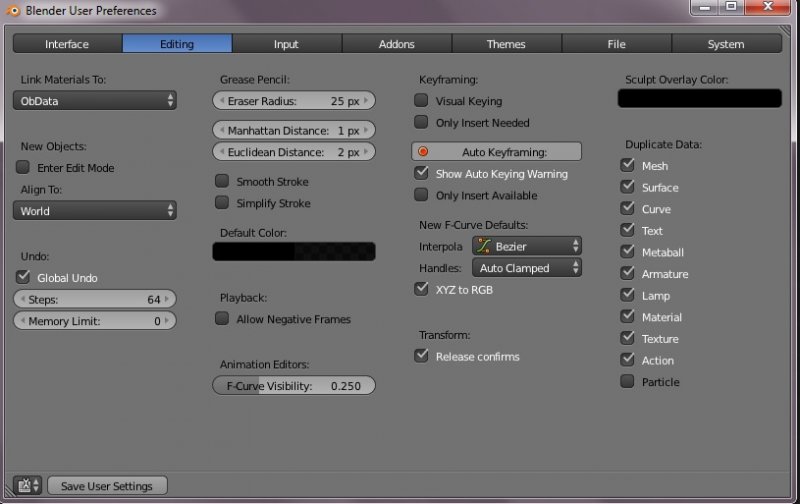Enable Simplify Stroke option

[222, 203]
